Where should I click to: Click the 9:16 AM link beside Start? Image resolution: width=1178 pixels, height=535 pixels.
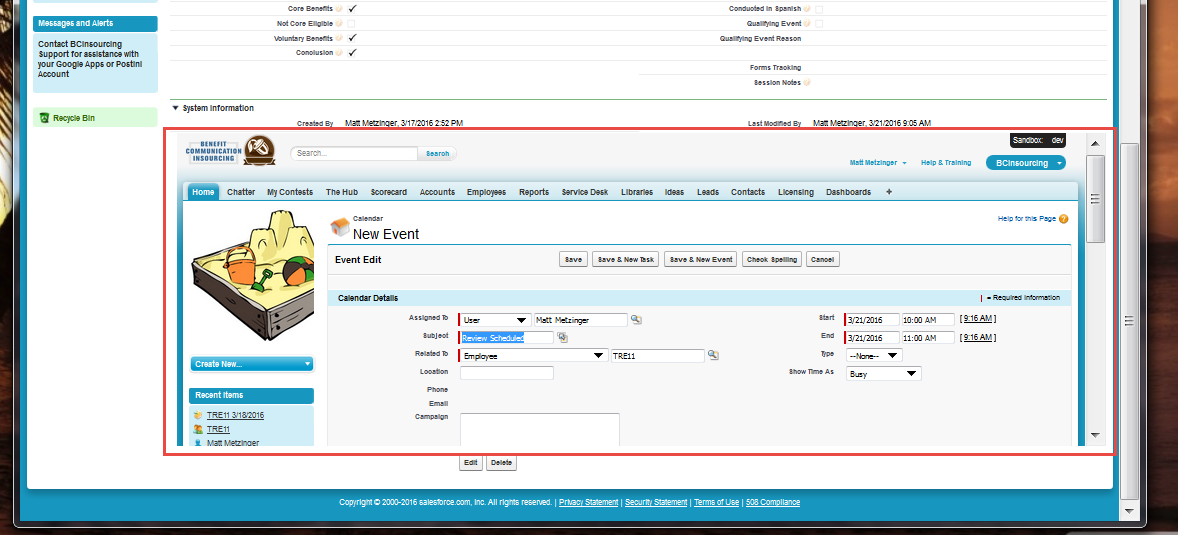(x=978, y=319)
